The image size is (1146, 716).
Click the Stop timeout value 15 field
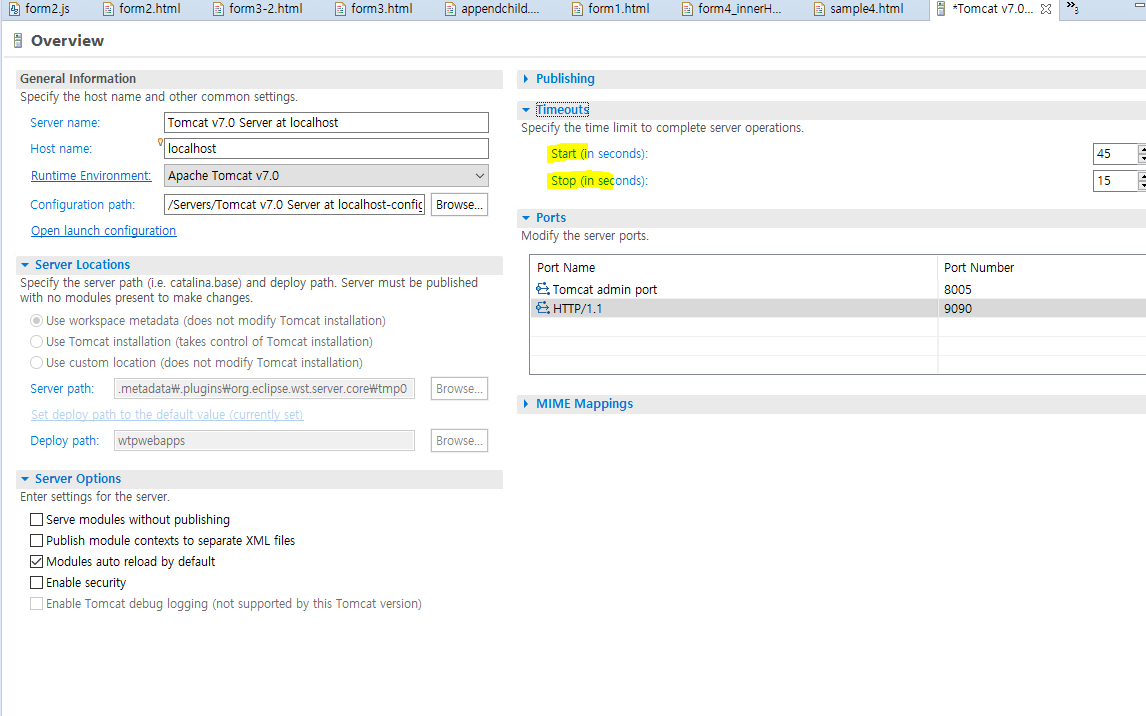[1115, 180]
